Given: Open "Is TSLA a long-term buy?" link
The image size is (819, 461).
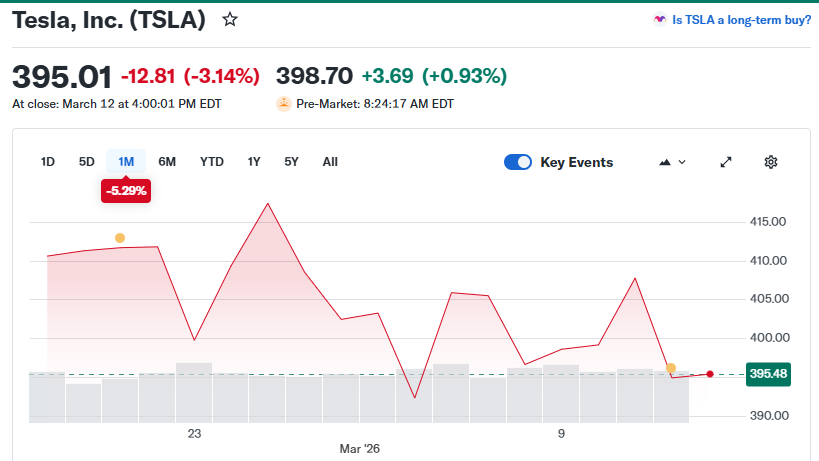Looking at the screenshot, I should [x=741, y=19].
